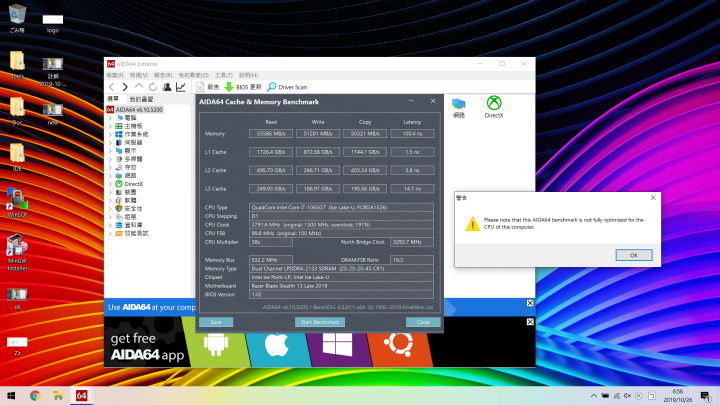Select the Recycle Bin desktop icon
The height and width of the screenshot is (405, 720).
[17, 19]
